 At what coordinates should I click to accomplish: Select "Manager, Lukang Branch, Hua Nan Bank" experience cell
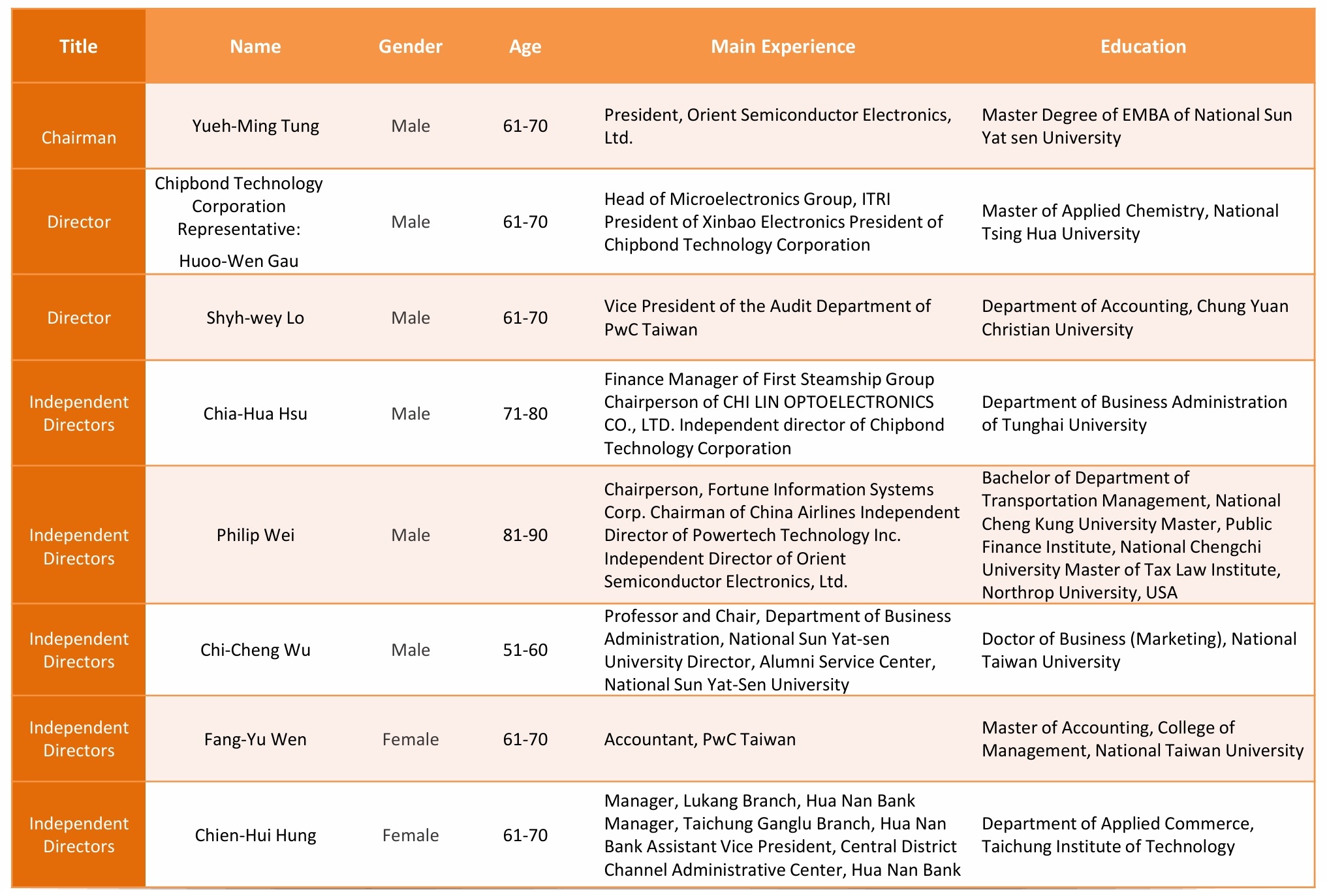click(x=782, y=835)
